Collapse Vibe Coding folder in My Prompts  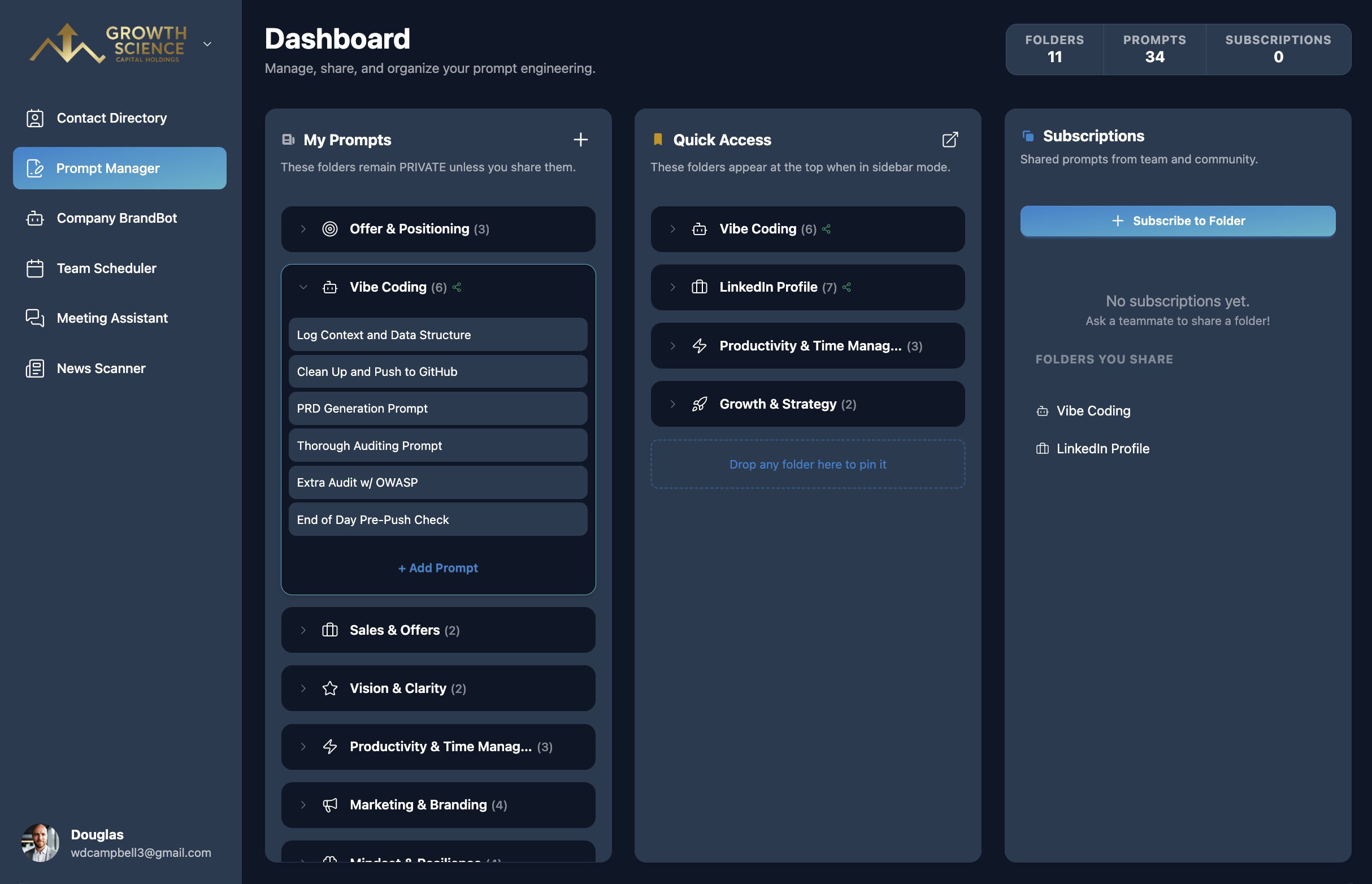point(303,287)
